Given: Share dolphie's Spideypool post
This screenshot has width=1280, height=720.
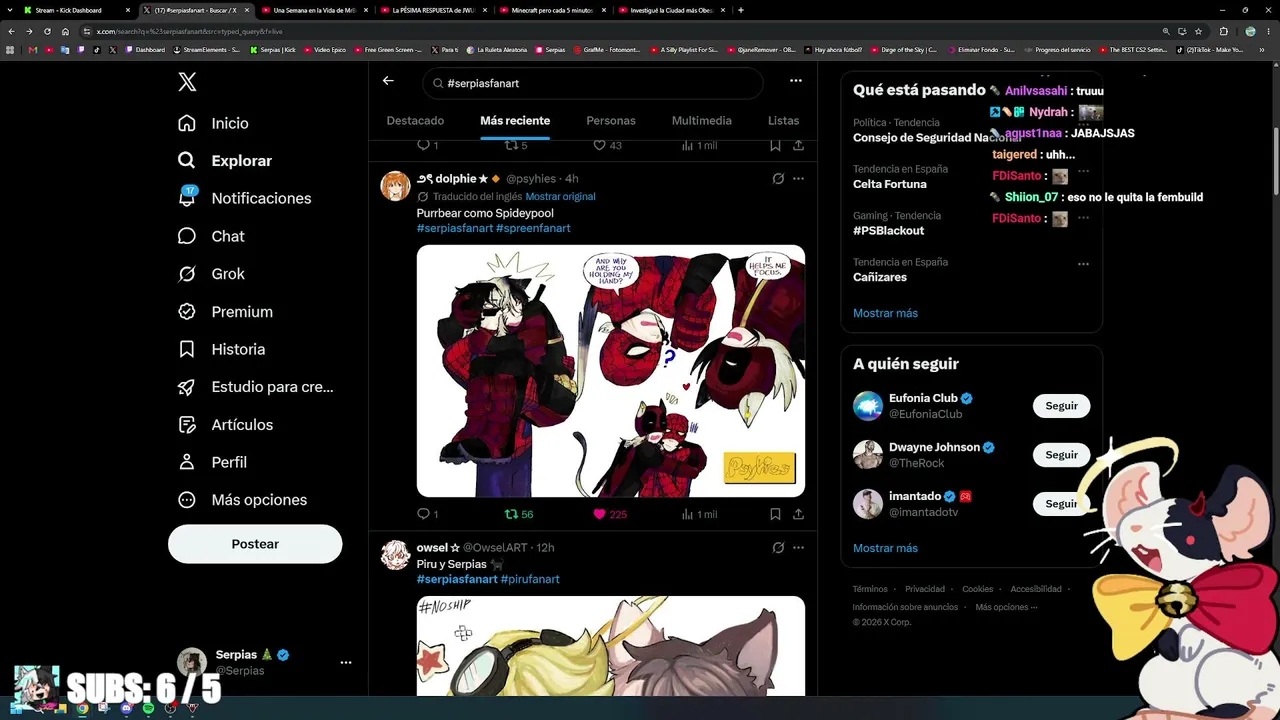Looking at the screenshot, I should [798, 514].
